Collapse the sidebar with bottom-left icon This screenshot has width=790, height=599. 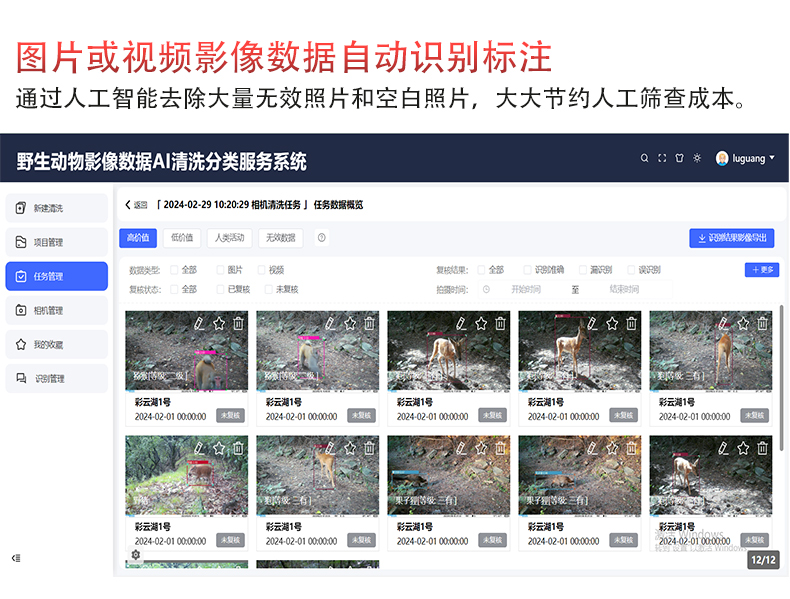coord(16,558)
